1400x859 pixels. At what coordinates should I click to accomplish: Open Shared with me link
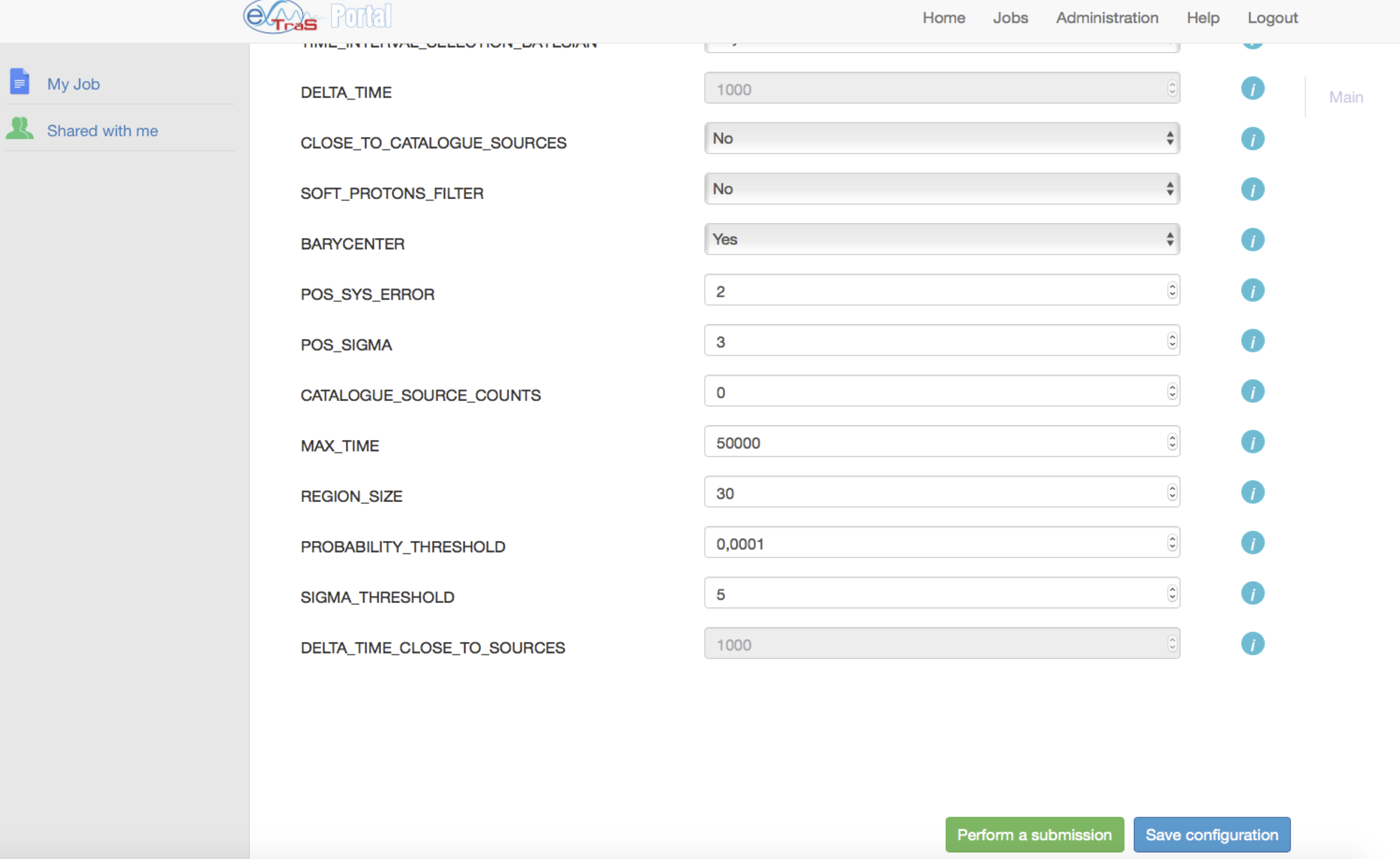102,131
